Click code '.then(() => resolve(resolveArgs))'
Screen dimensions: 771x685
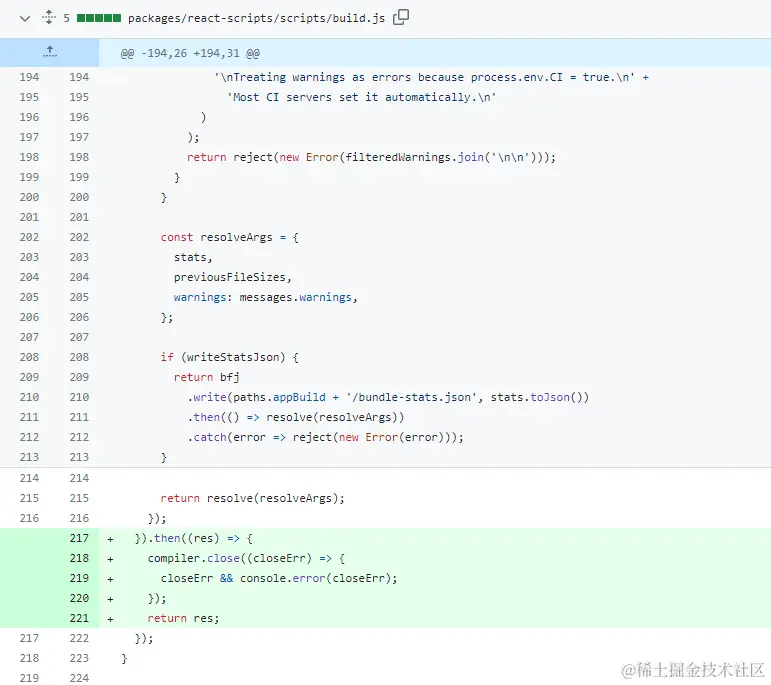(x=296, y=417)
